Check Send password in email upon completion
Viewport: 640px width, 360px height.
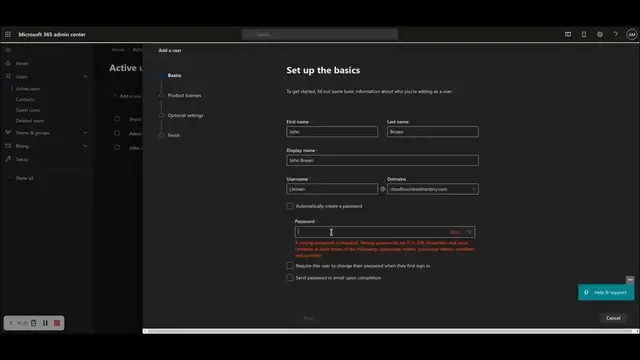coord(290,278)
